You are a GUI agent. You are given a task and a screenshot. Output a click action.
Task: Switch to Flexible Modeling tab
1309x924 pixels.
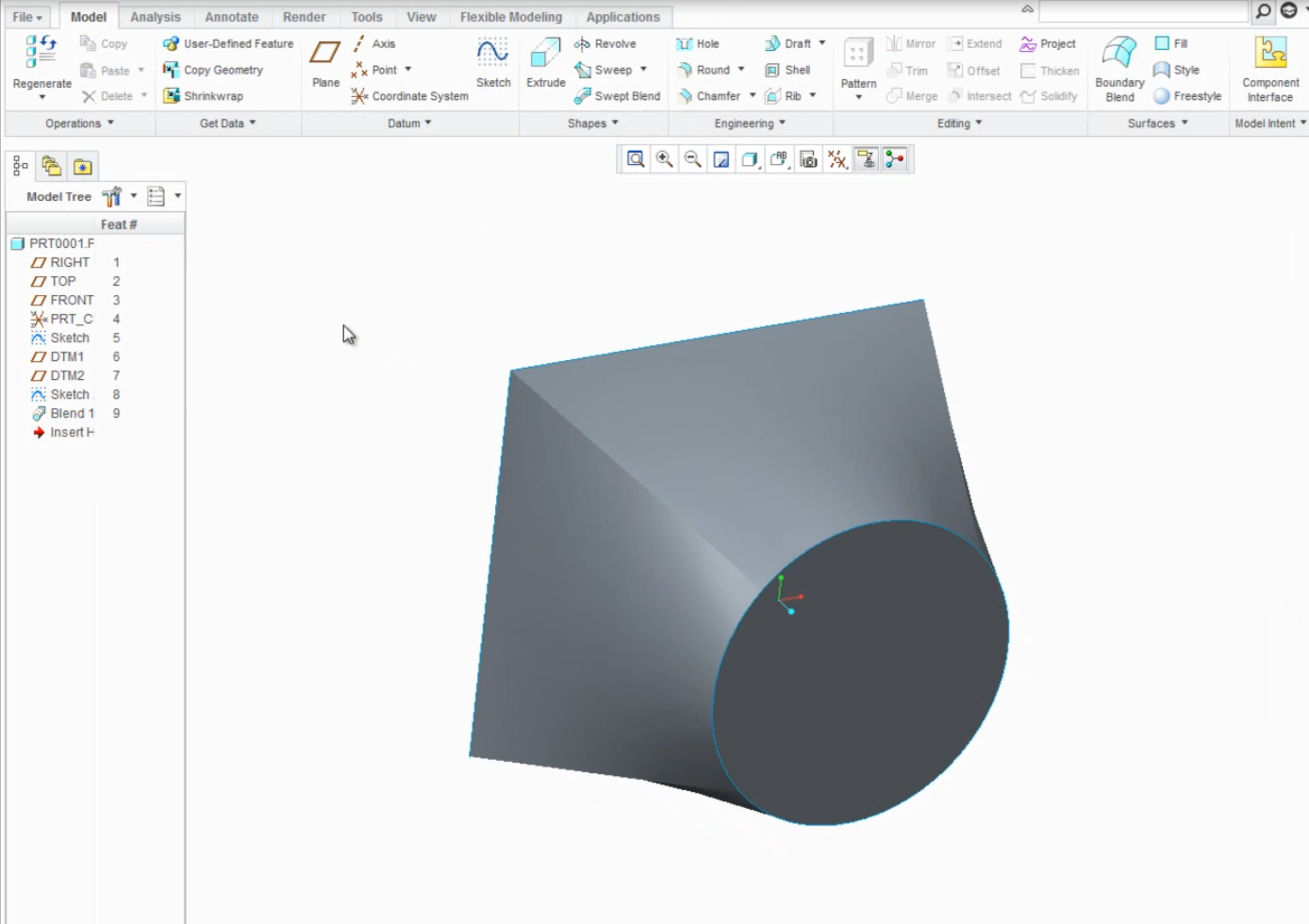click(x=511, y=17)
